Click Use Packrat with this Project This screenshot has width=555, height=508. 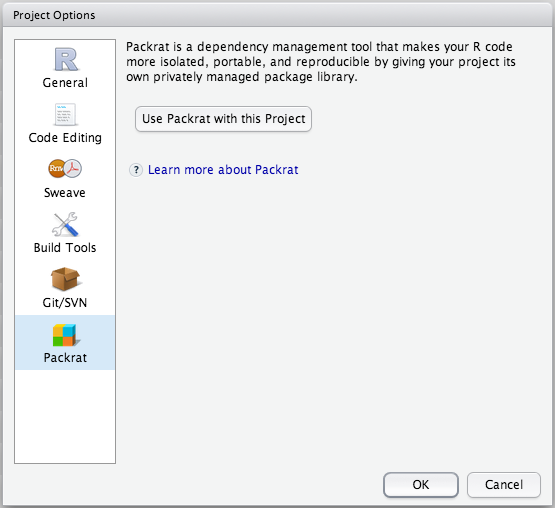click(223, 119)
